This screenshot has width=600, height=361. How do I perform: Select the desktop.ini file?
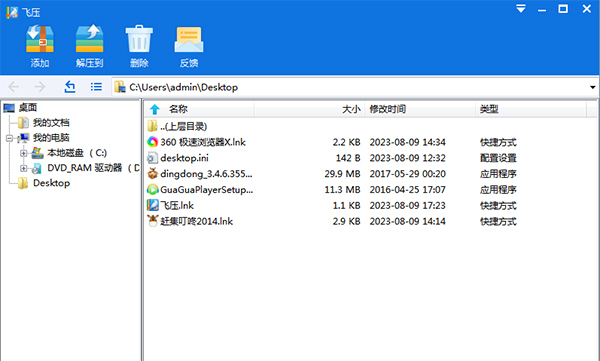click(x=184, y=158)
